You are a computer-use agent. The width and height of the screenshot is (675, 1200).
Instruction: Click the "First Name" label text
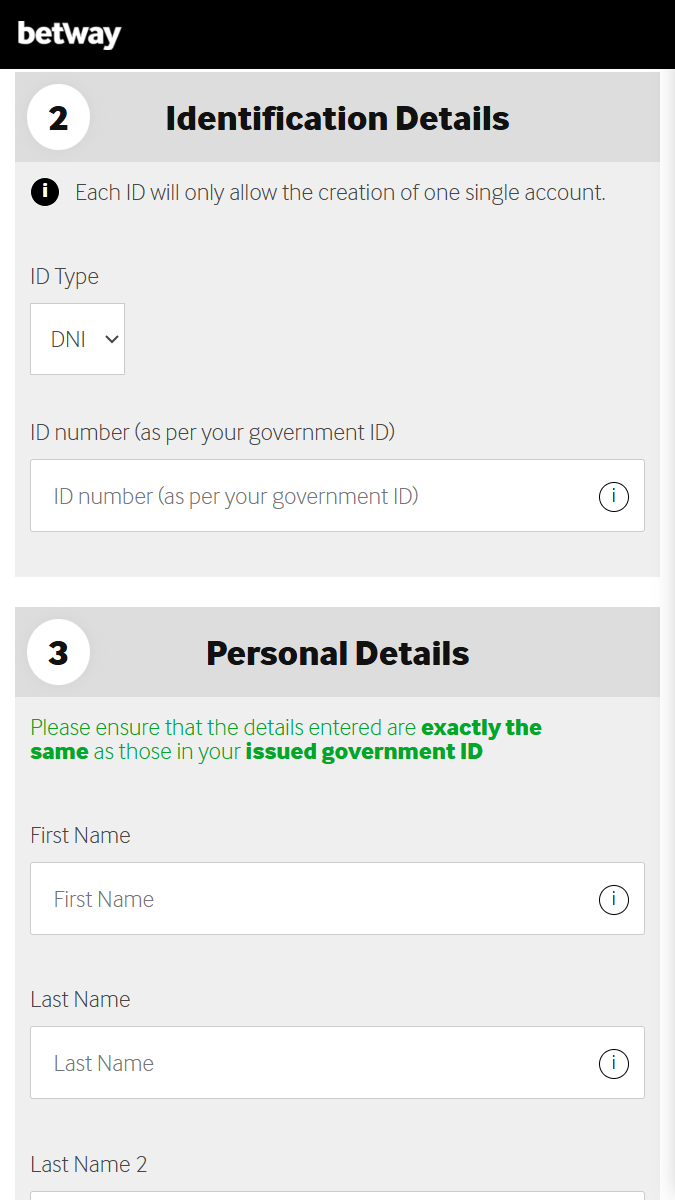(x=80, y=835)
